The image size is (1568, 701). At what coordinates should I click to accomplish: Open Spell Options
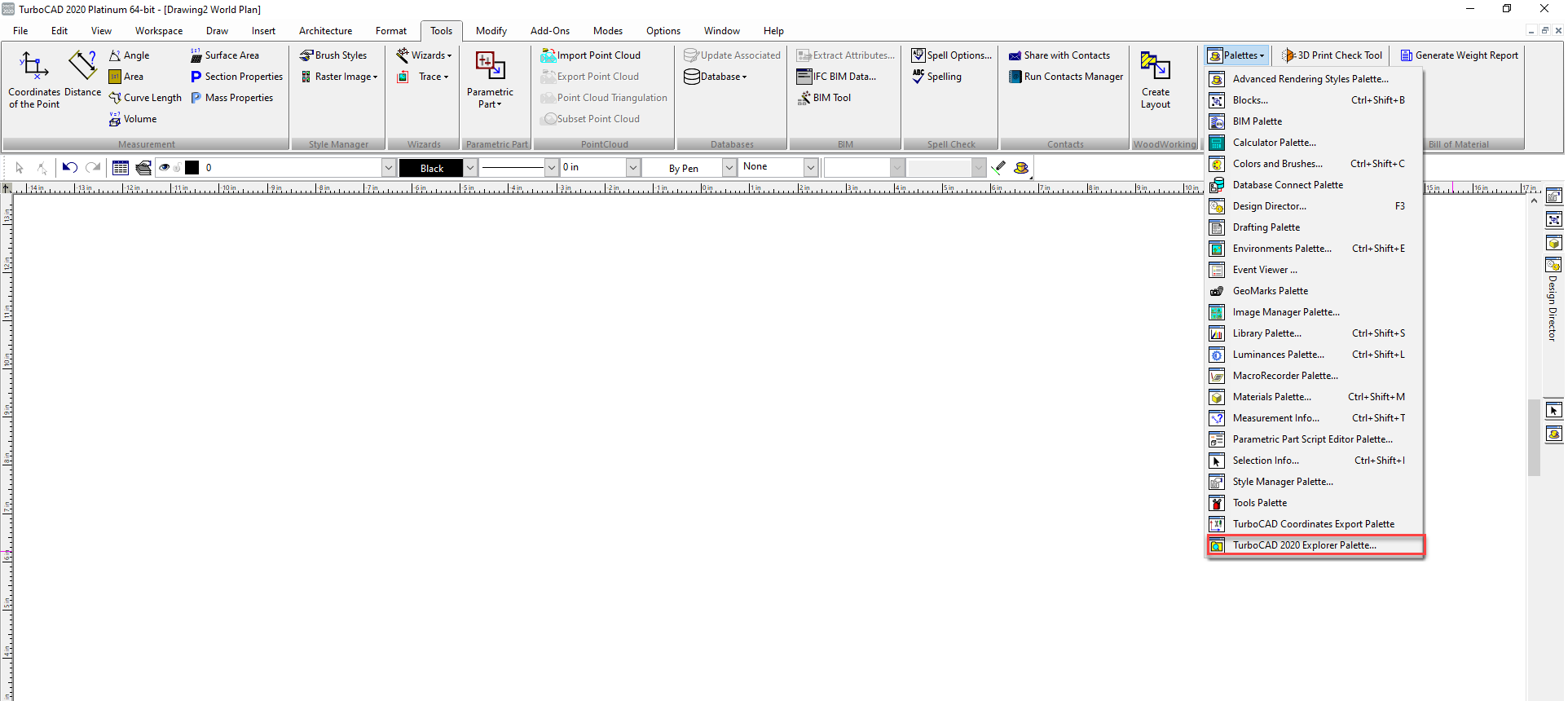click(952, 55)
